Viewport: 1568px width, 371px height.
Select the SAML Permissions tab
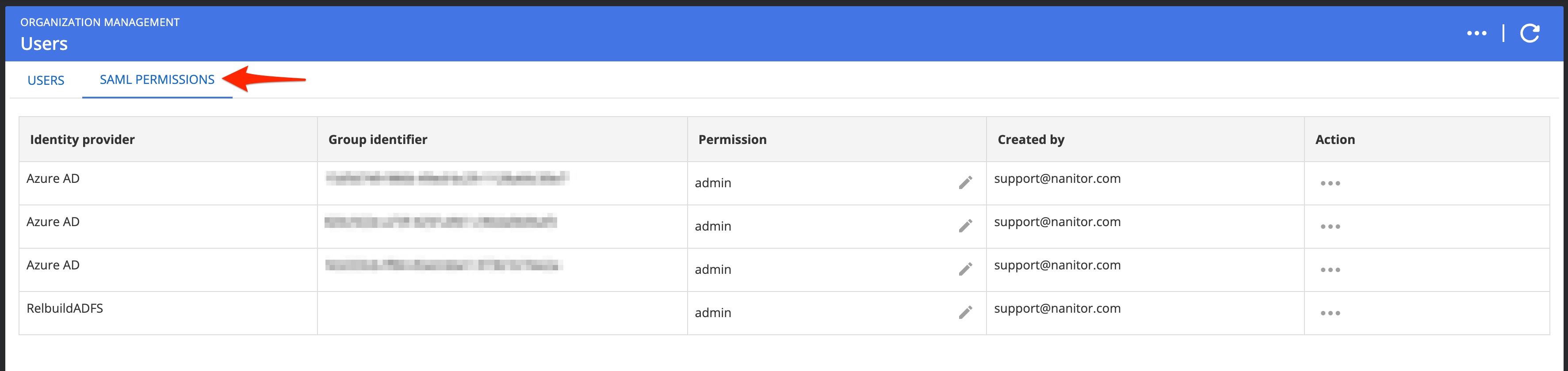pyautogui.click(x=157, y=79)
